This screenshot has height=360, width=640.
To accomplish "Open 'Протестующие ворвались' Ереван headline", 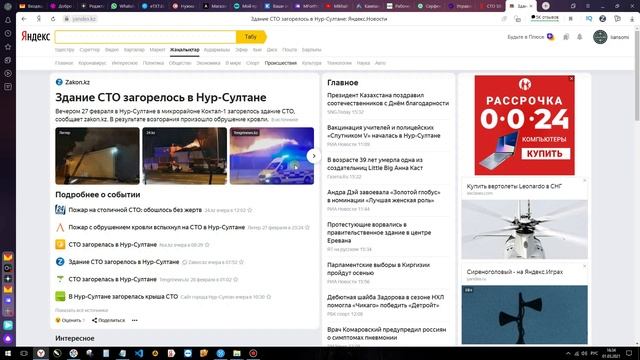I will pos(379,232).
